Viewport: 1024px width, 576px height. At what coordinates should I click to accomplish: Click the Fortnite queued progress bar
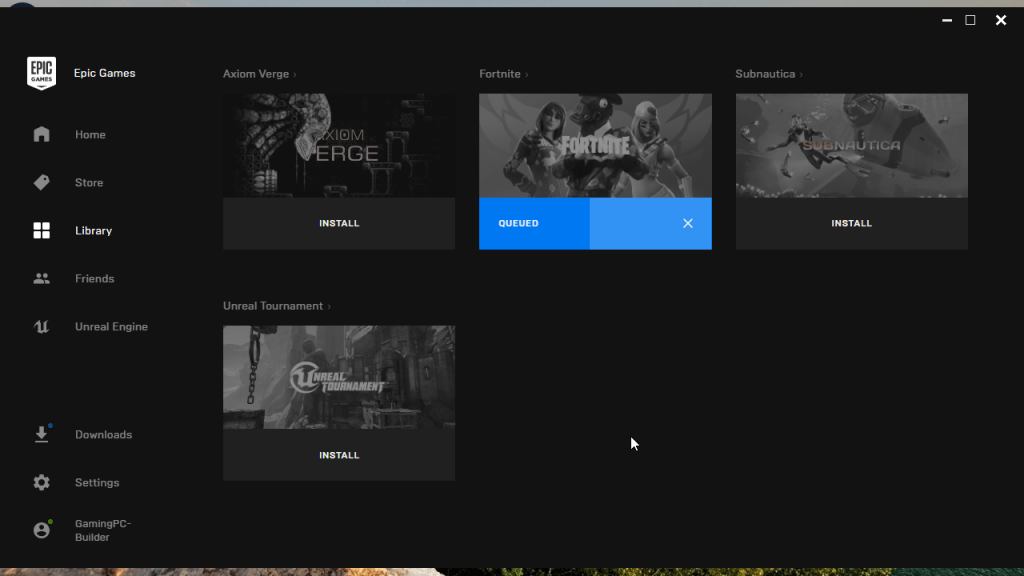(534, 223)
